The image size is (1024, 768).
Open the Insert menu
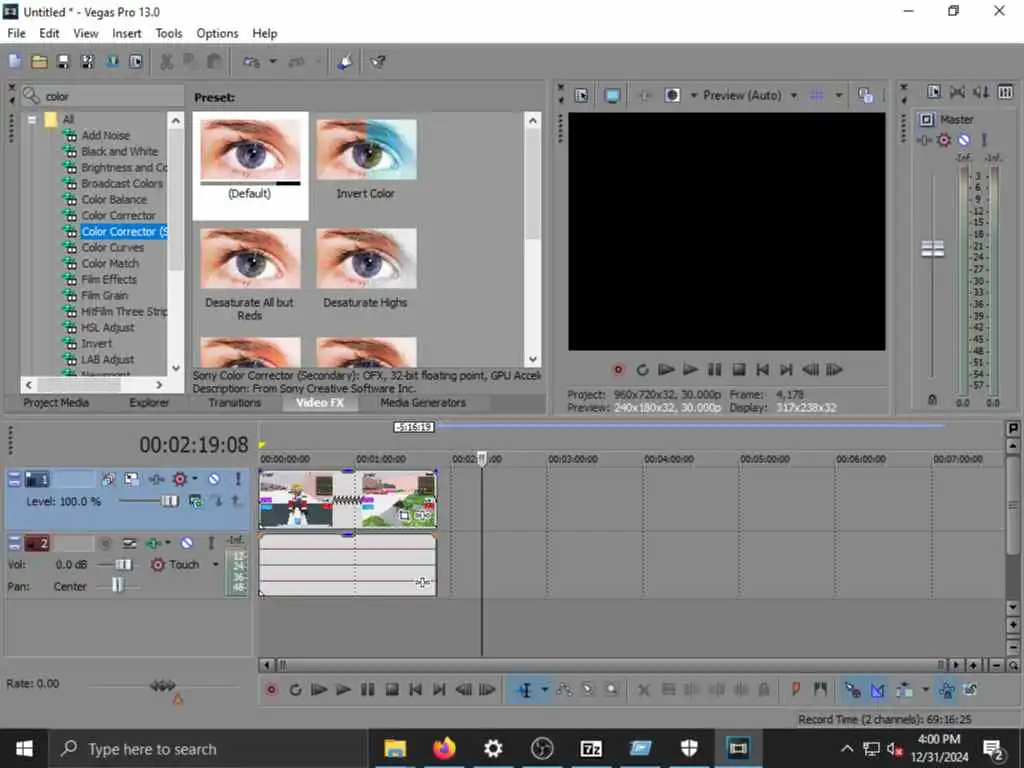(126, 33)
